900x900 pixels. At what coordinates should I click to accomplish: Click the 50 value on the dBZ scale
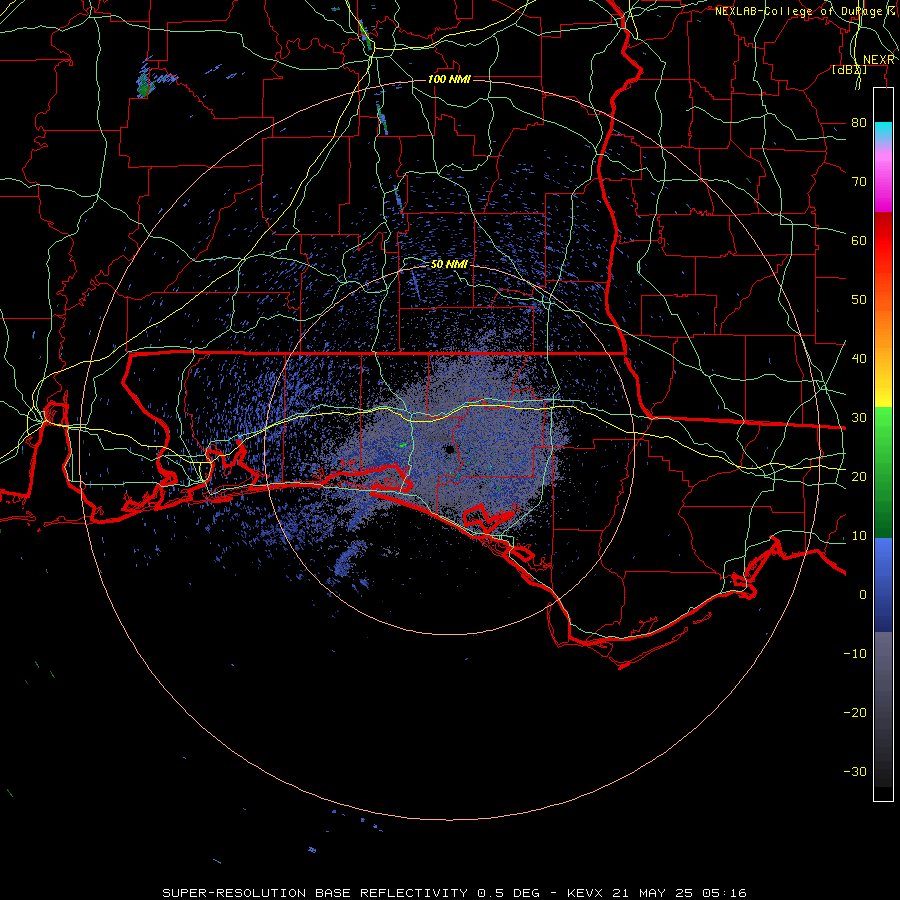point(859,300)
